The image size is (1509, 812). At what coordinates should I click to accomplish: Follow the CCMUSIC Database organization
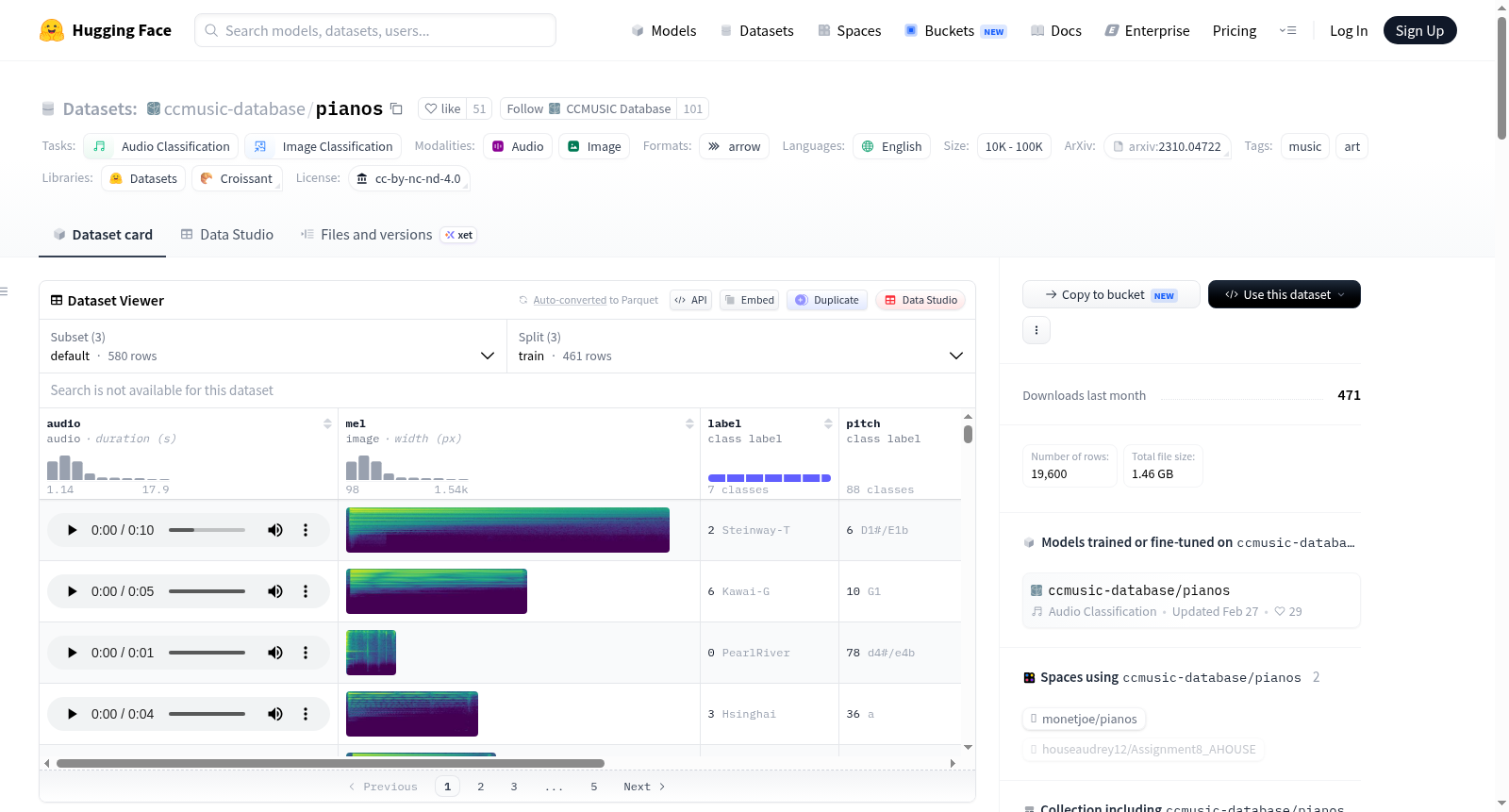pyautogui.click(x=589, y=108)
